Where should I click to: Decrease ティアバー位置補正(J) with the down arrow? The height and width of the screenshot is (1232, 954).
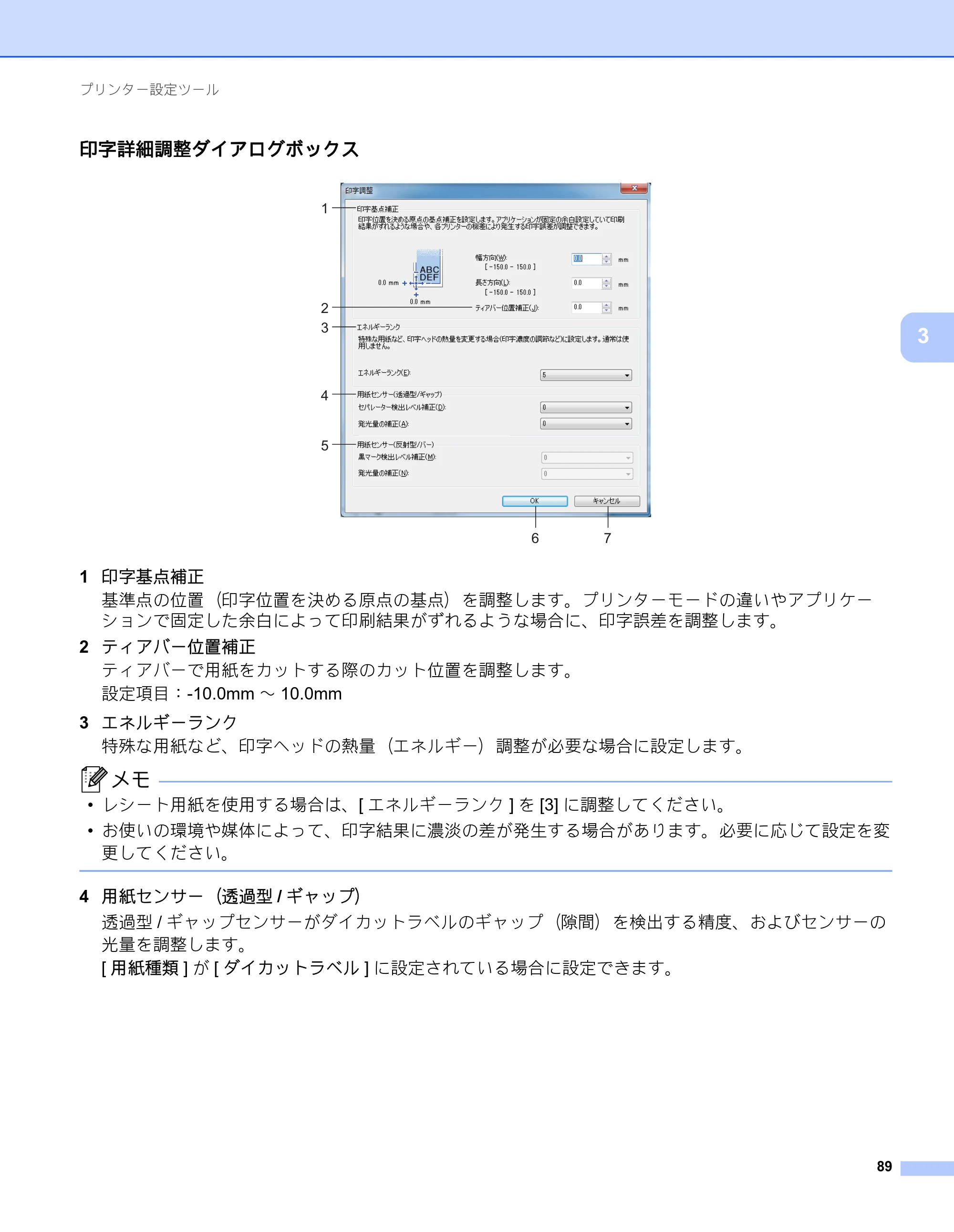[x=607, y=311]
